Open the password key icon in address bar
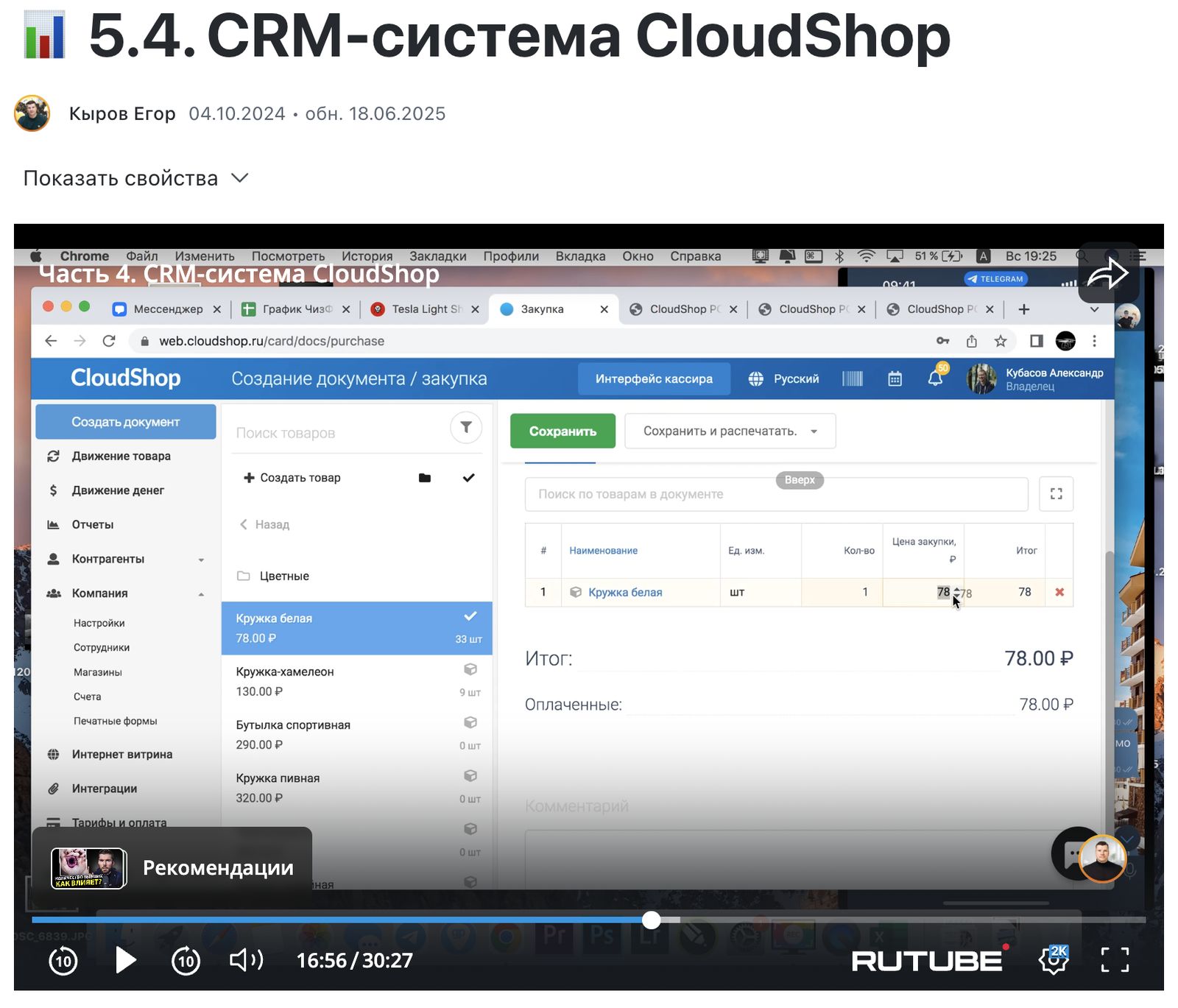Image resolution: width=1178 pixels, height=1008 pixels. click(943, 341)
